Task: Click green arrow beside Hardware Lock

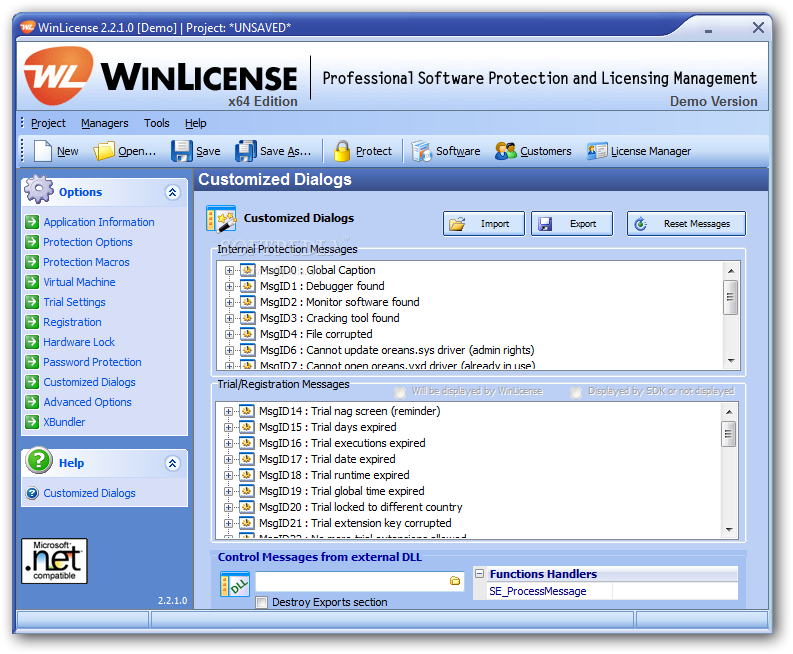Action: [x=32, y=342]
